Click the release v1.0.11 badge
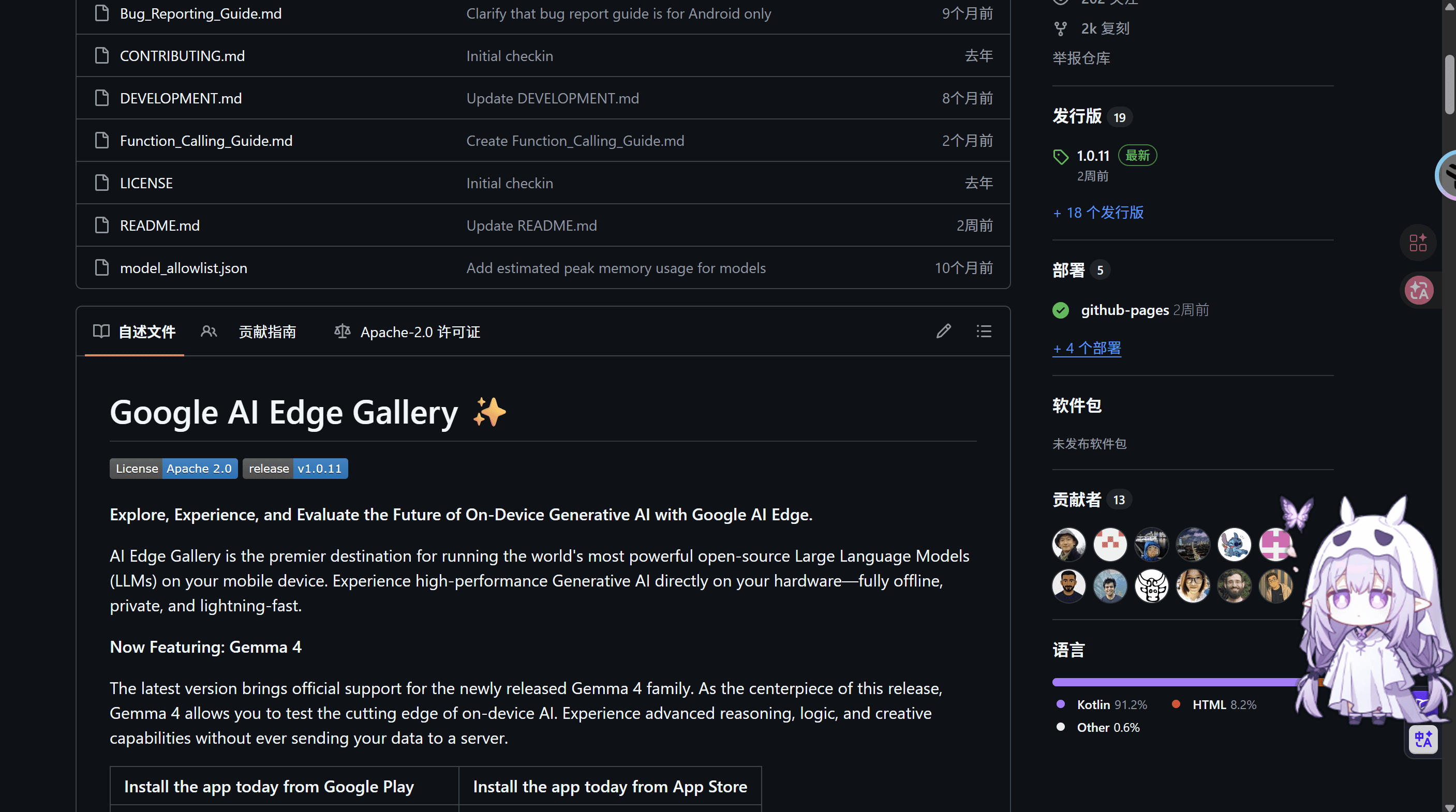This screenshot has height=812, width=1456. pos(295,469)
